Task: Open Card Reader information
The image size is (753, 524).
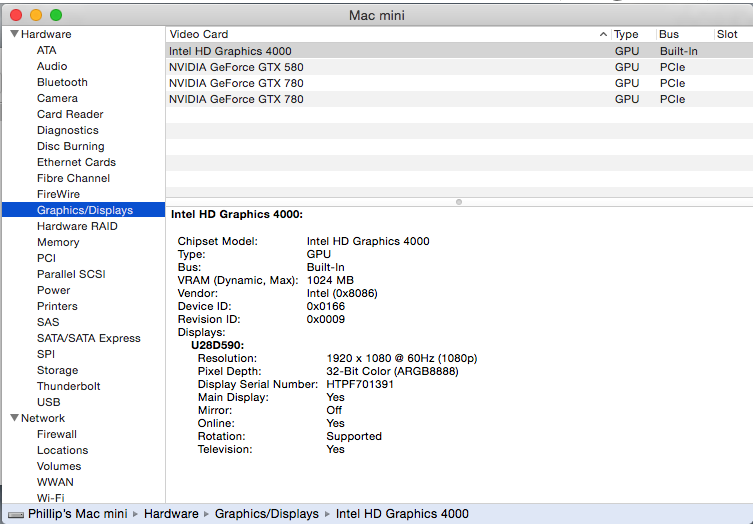Action: [x=70, y=114]
